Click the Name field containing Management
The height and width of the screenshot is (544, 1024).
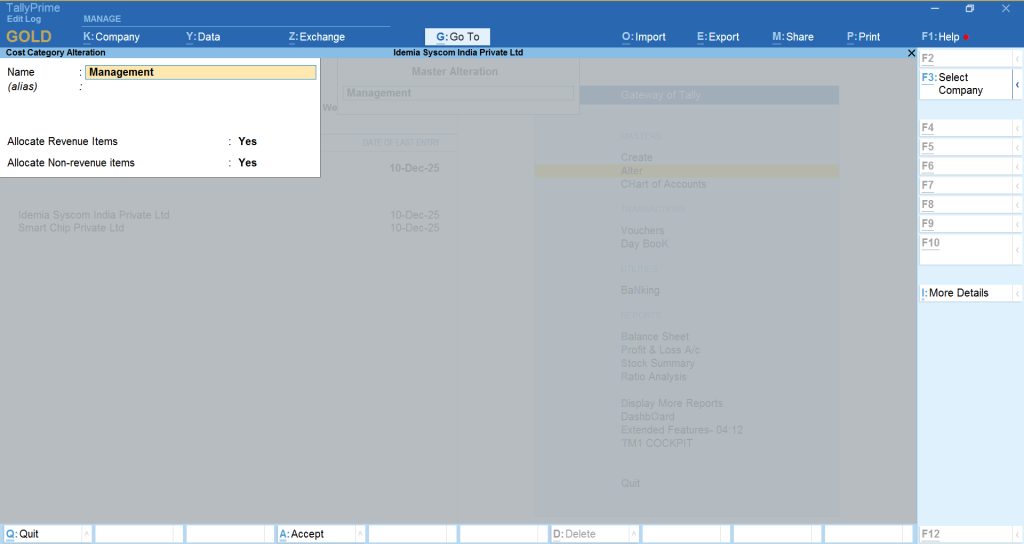coord(200,72)
